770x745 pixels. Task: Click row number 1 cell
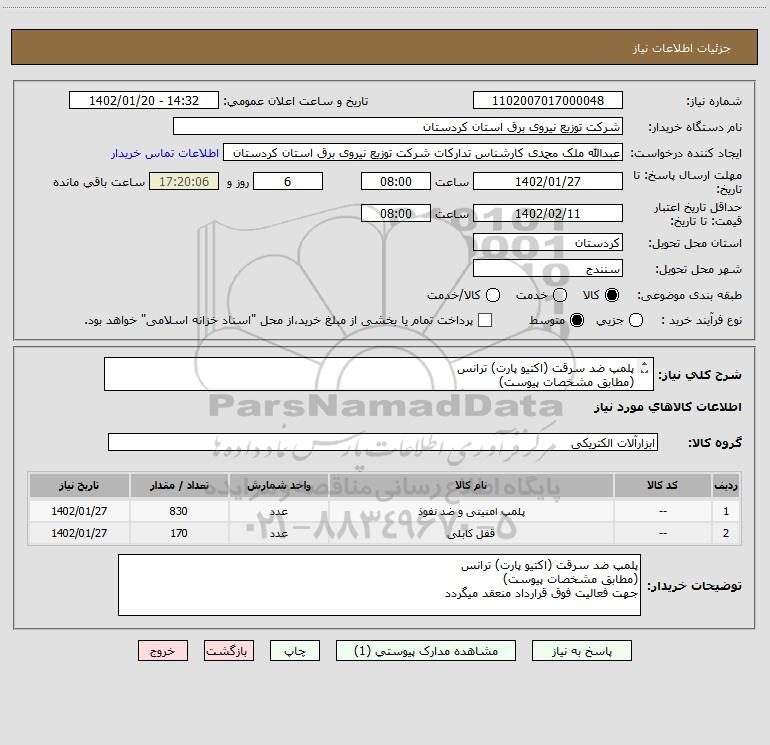pyautogui.click(x=726, y=511)
